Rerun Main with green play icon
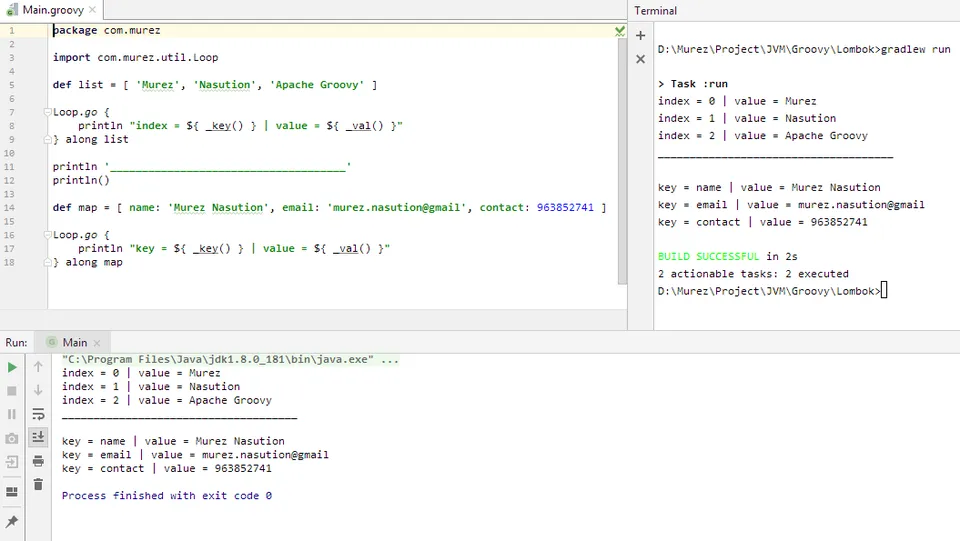Viewport: 960px width, 541px height. point(12,367)
